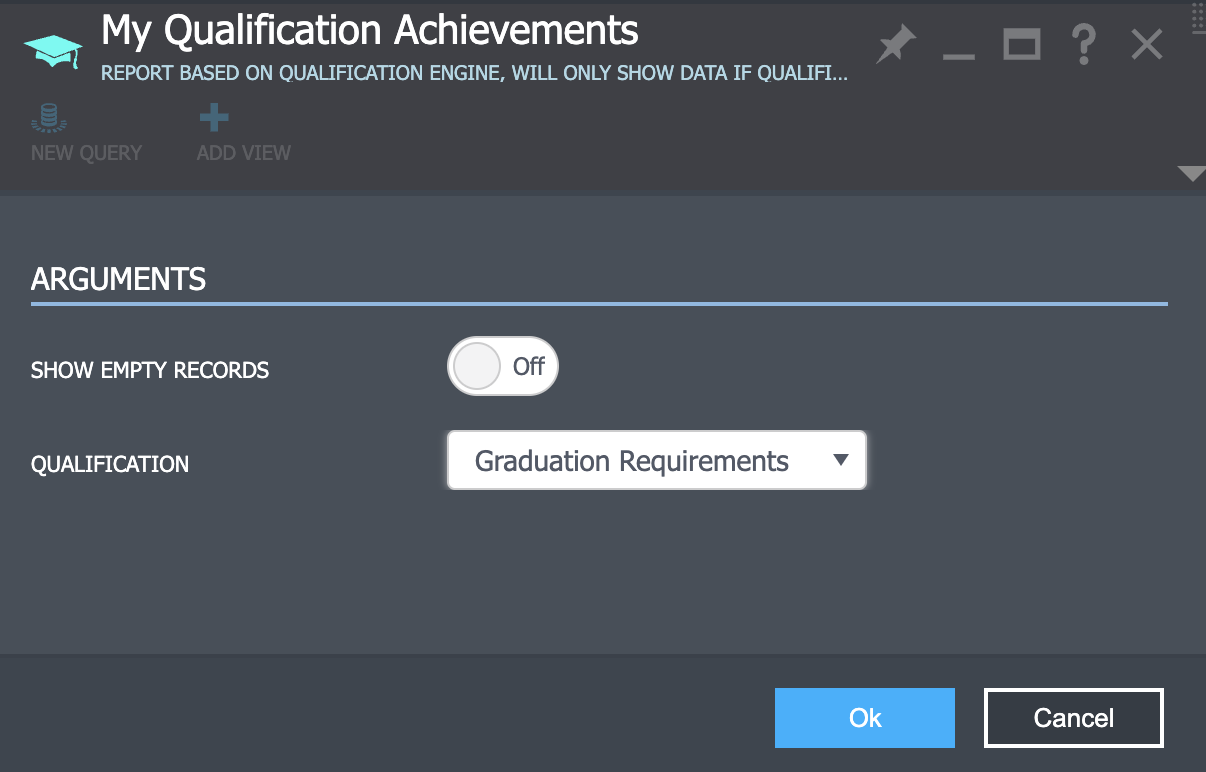1206x772 pixels.
Task: Open the Graduation Requirements dropdown
Action: (632, 461)
